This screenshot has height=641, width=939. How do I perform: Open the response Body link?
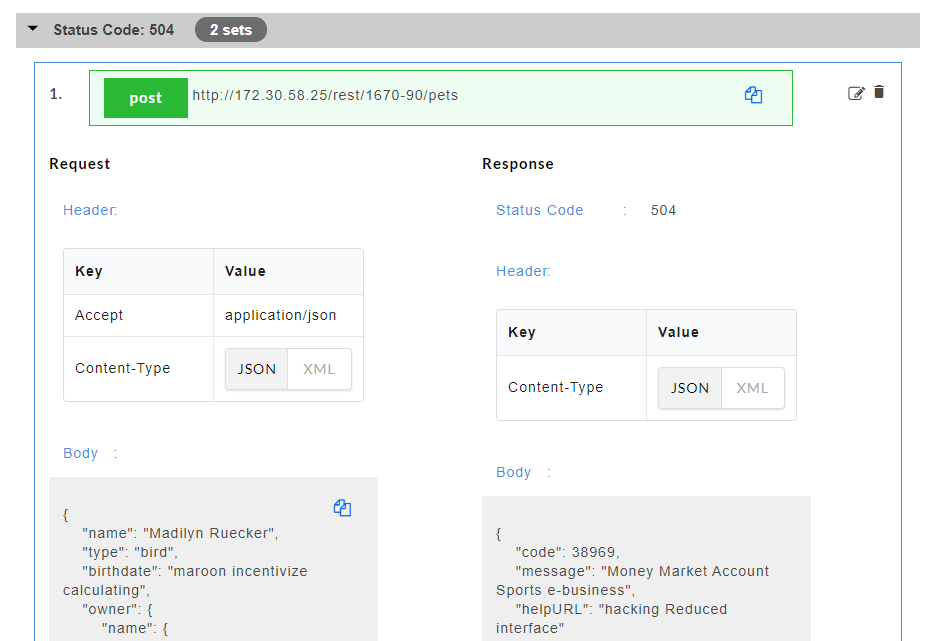point(513,472)
